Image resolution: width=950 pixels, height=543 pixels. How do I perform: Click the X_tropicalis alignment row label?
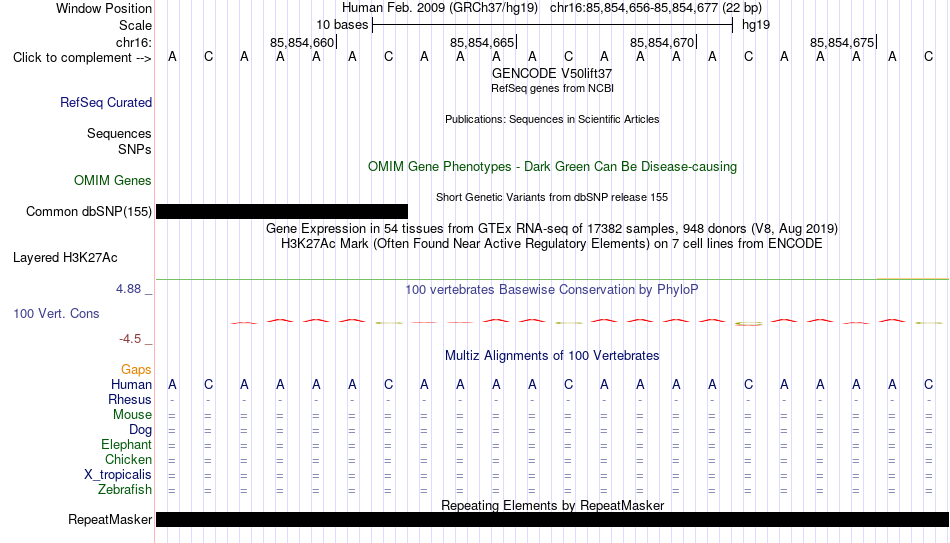click(x=118, y=475)
